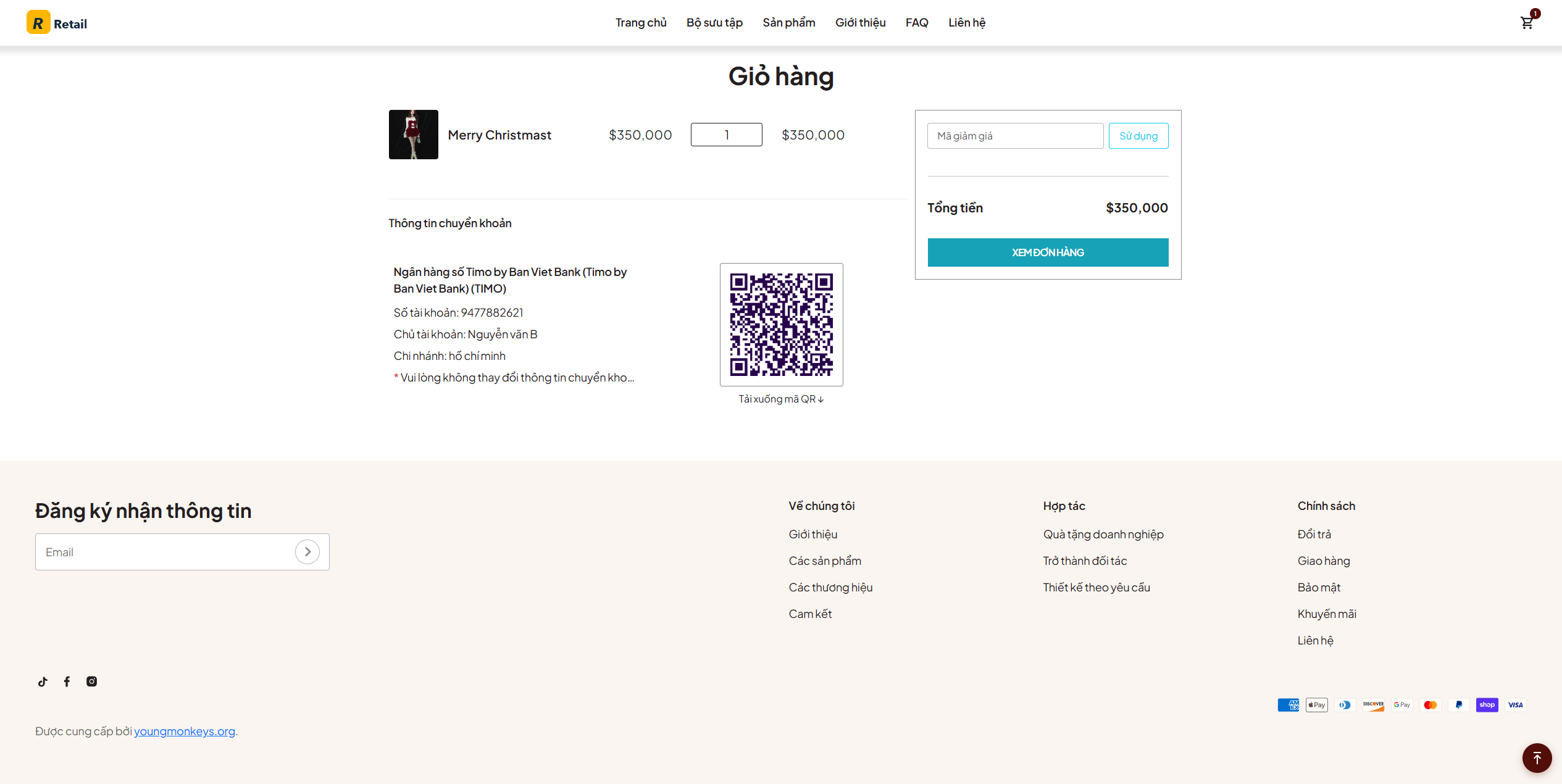Image resolution: width=1562 pixels, height=784 pixels.
Task: Click the PayPal payment icon
Action: point(1458,705)
